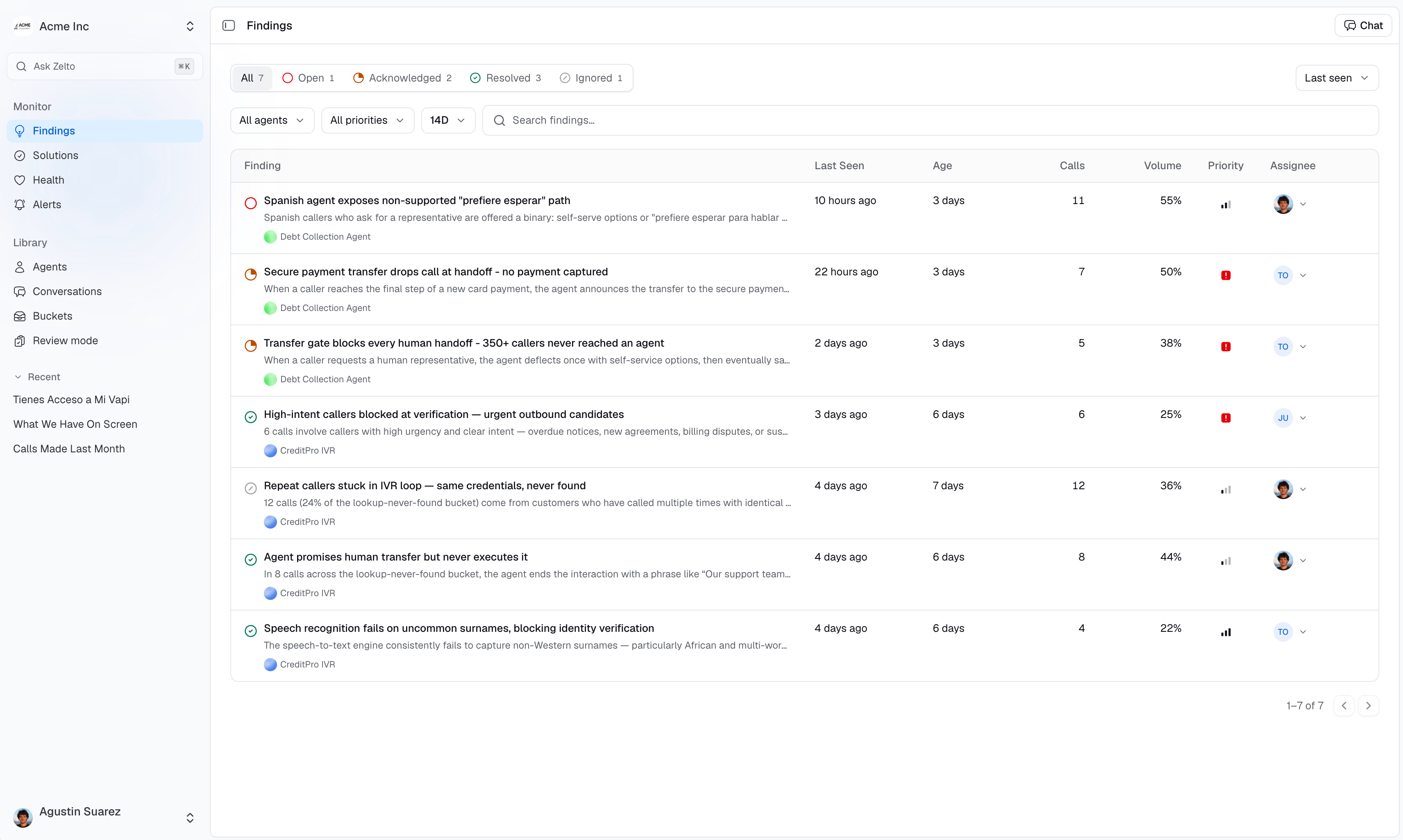Open Conversations page

coord(105,291)
